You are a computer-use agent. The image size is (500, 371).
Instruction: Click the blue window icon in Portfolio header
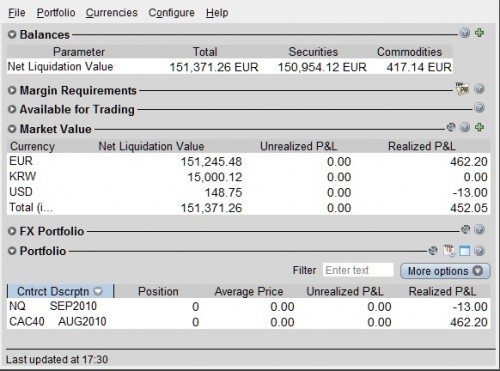[464, 251]
